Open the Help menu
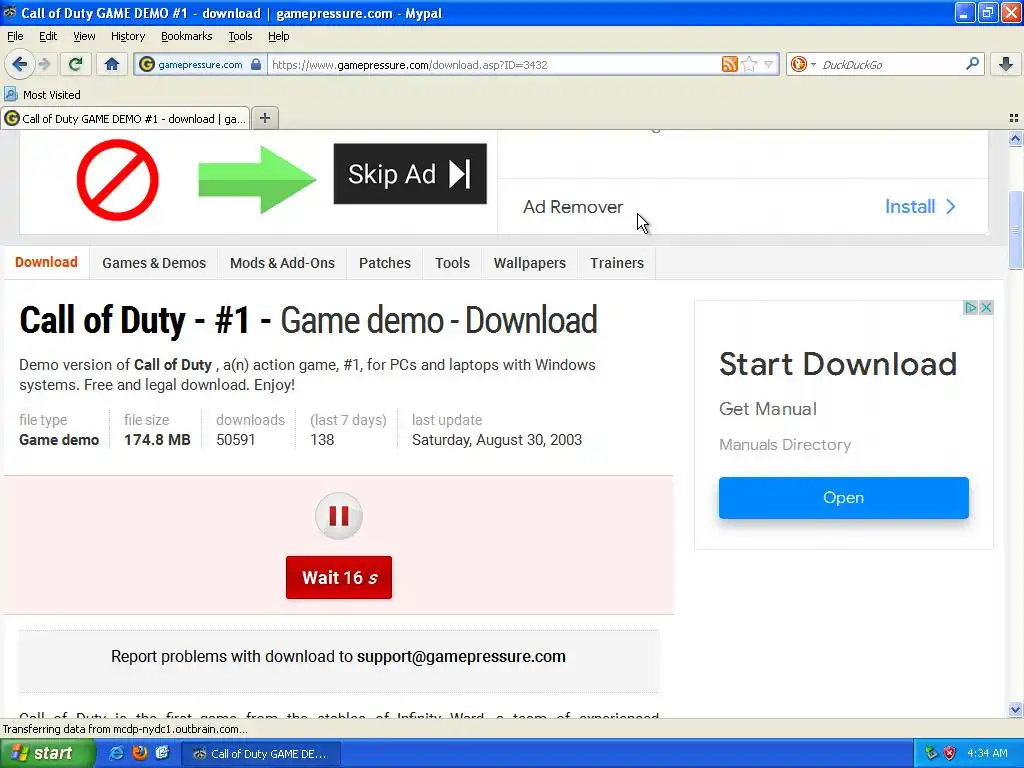The image size is (1024, 768). click(x=278, y=36)
